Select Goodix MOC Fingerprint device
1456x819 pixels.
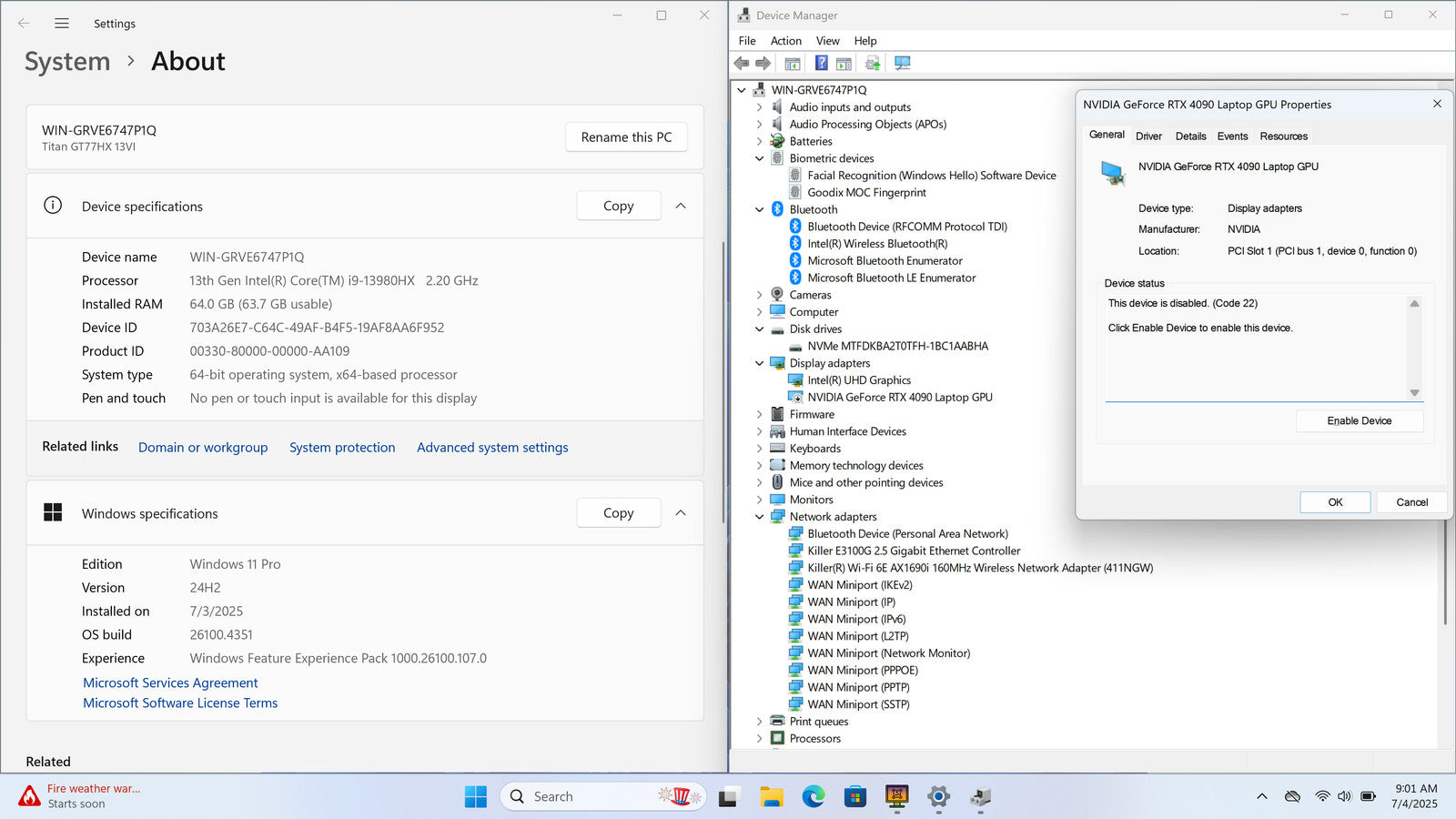[866, 192]
